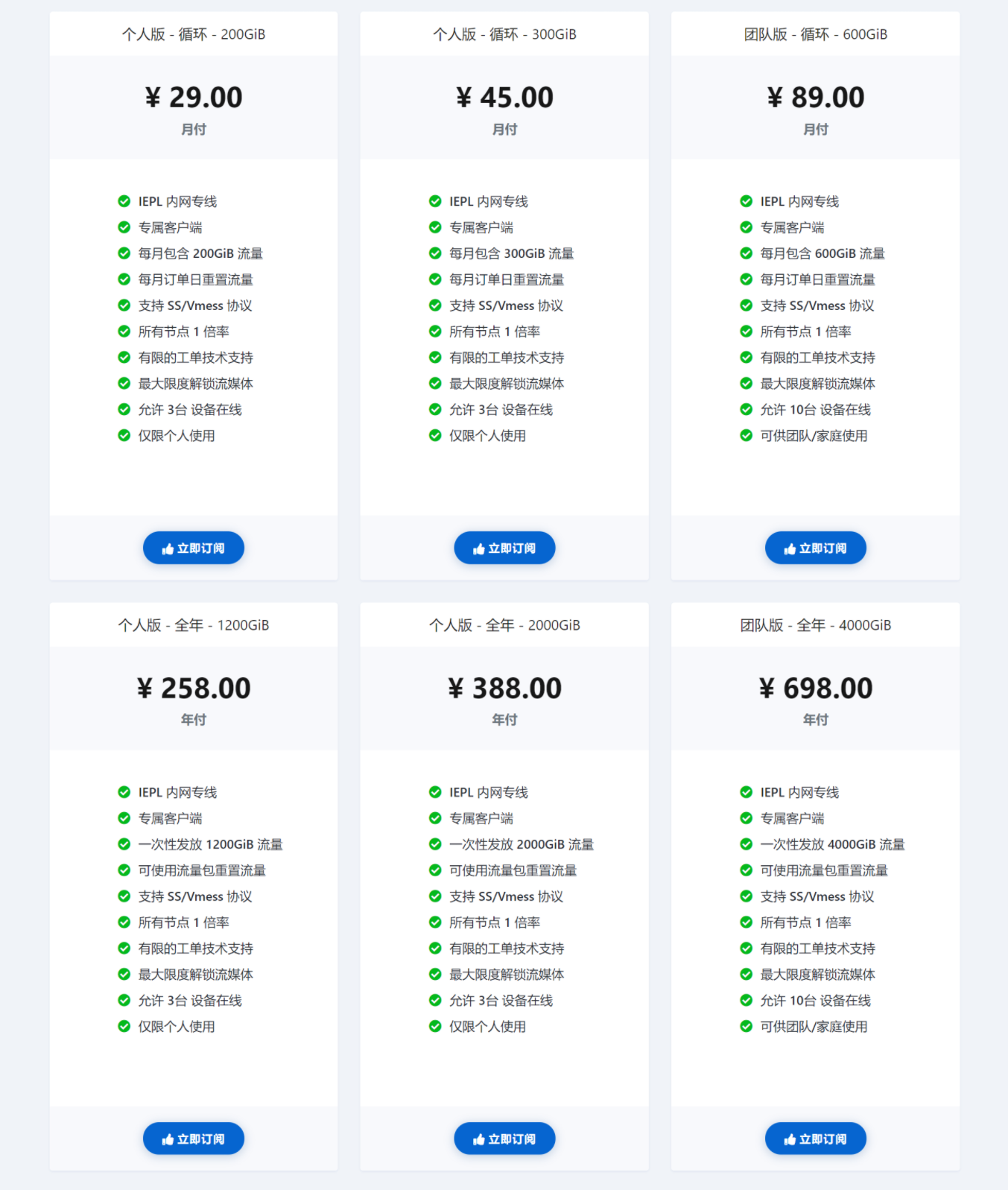1008x1190 pixels.
Task: Click check icon beside 允许 10台 设备在线 in 600GiB plan
Action: tap(746, 410)
